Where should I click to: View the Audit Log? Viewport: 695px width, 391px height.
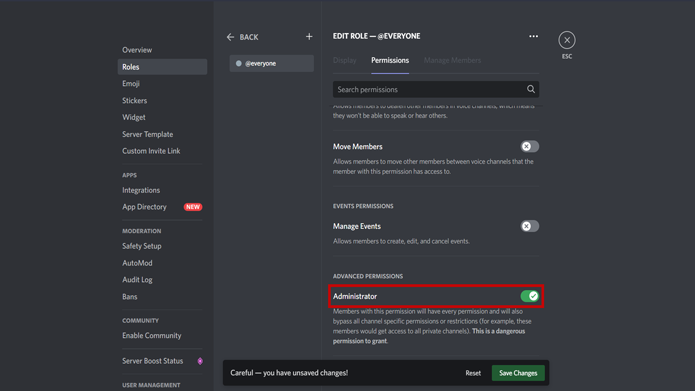162,280
